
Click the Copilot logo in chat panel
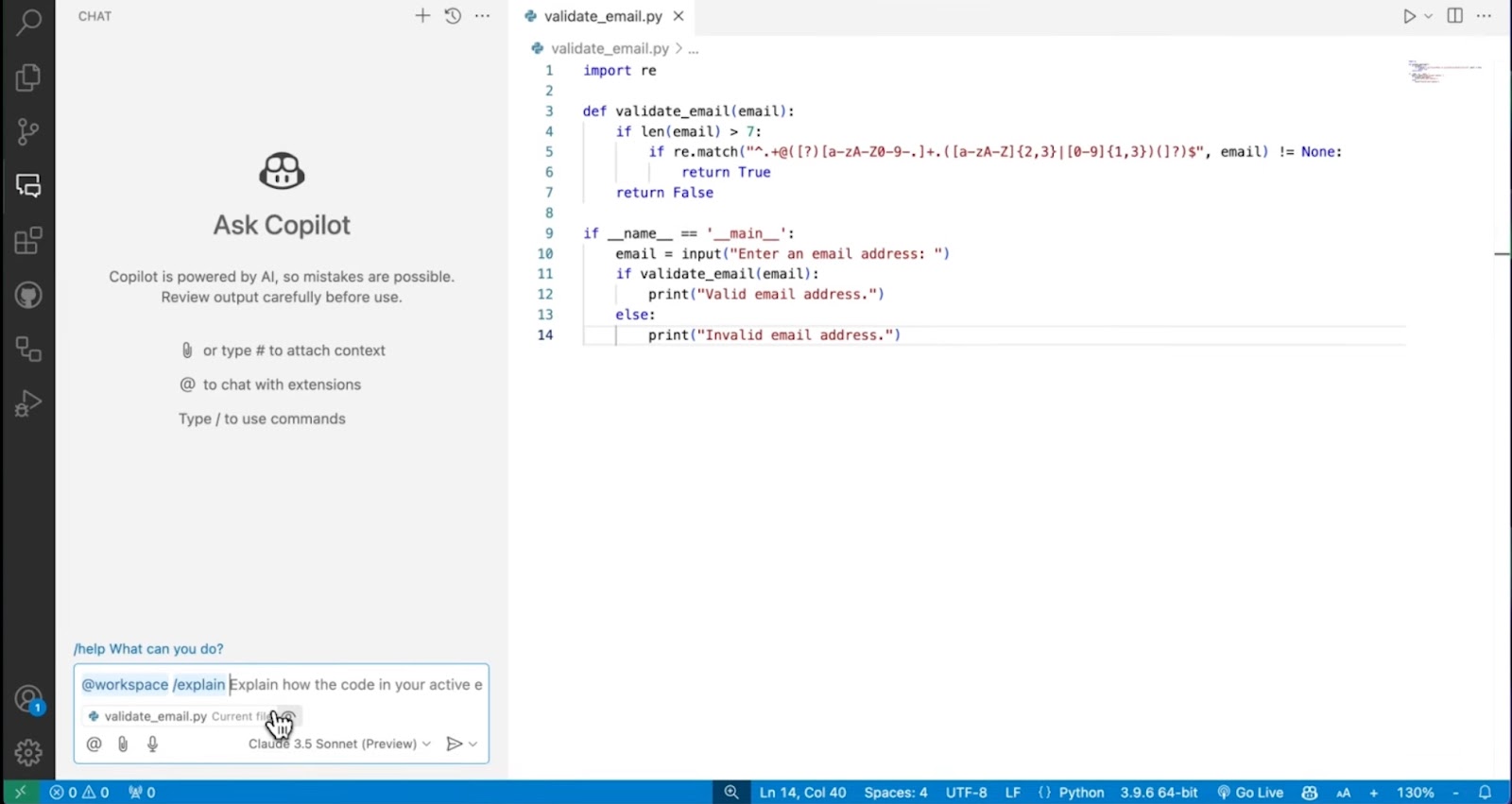click(282, 171)
